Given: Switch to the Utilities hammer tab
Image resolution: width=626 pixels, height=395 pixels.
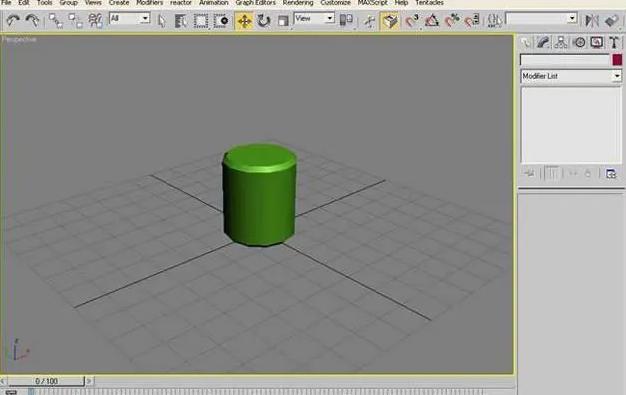Looking at the screenshot, I should (x=614, y=42).
